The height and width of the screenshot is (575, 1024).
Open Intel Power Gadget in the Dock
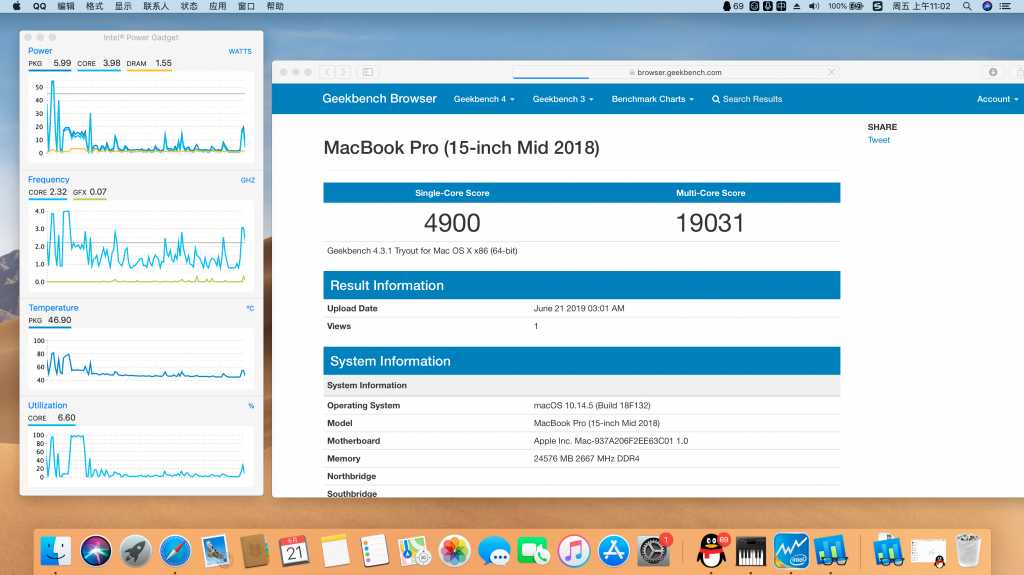coord(791,550)
